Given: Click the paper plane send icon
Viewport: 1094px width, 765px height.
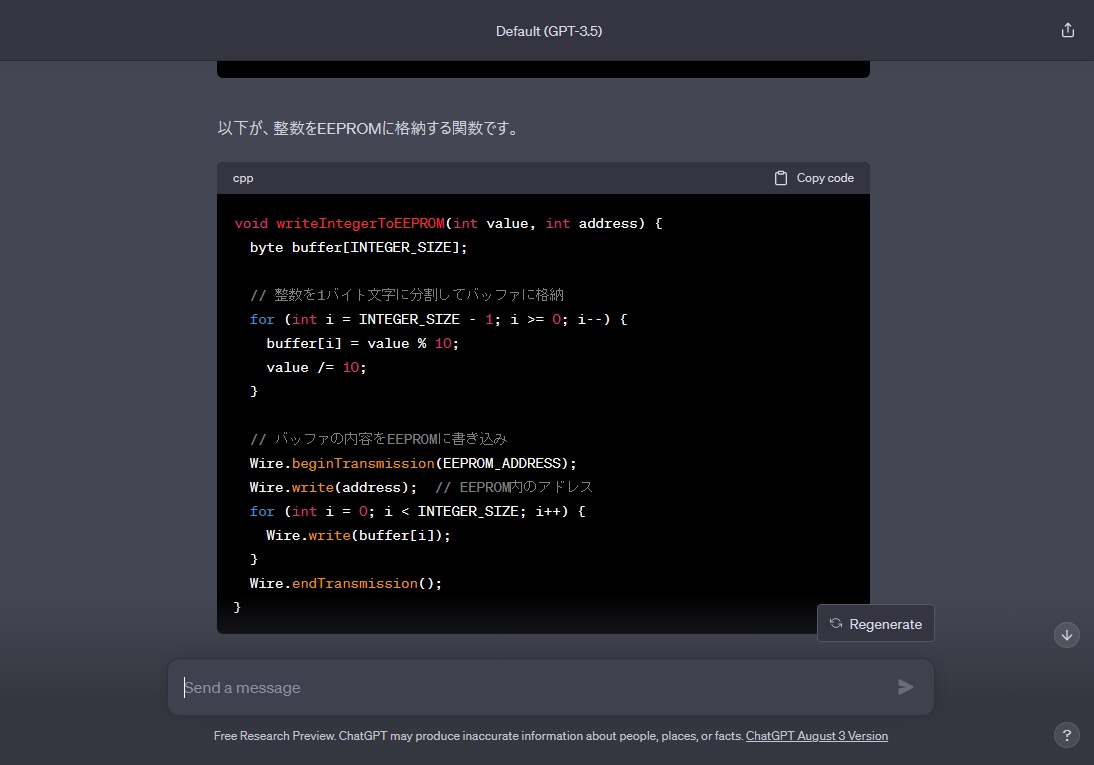Looking at the screenshot, I should click(x=905, y=687).
